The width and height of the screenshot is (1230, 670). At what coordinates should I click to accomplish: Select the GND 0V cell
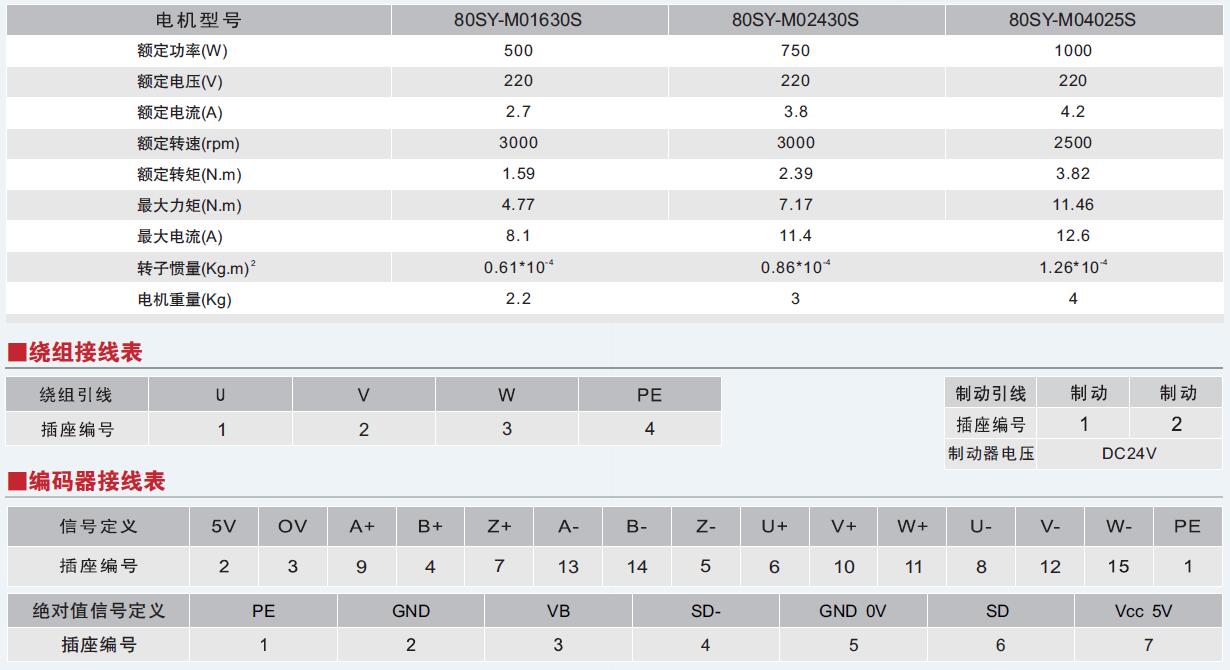(853, 611)
